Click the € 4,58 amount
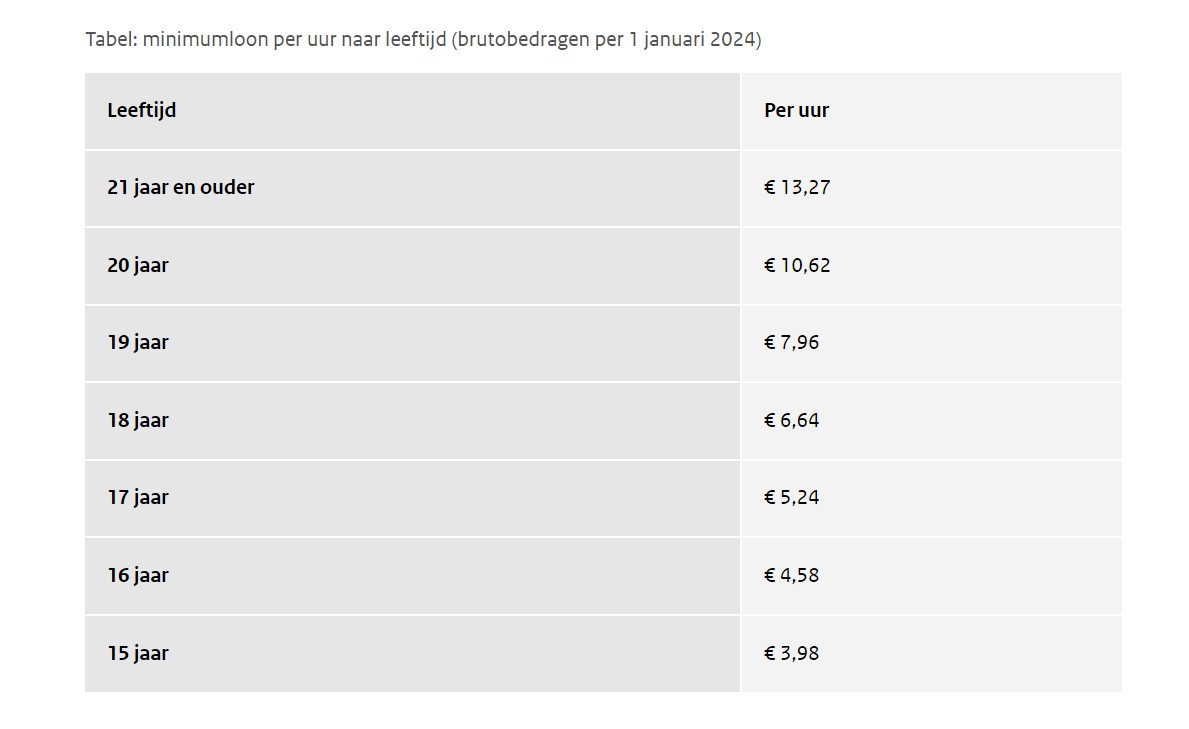 (x=792, y=576)
